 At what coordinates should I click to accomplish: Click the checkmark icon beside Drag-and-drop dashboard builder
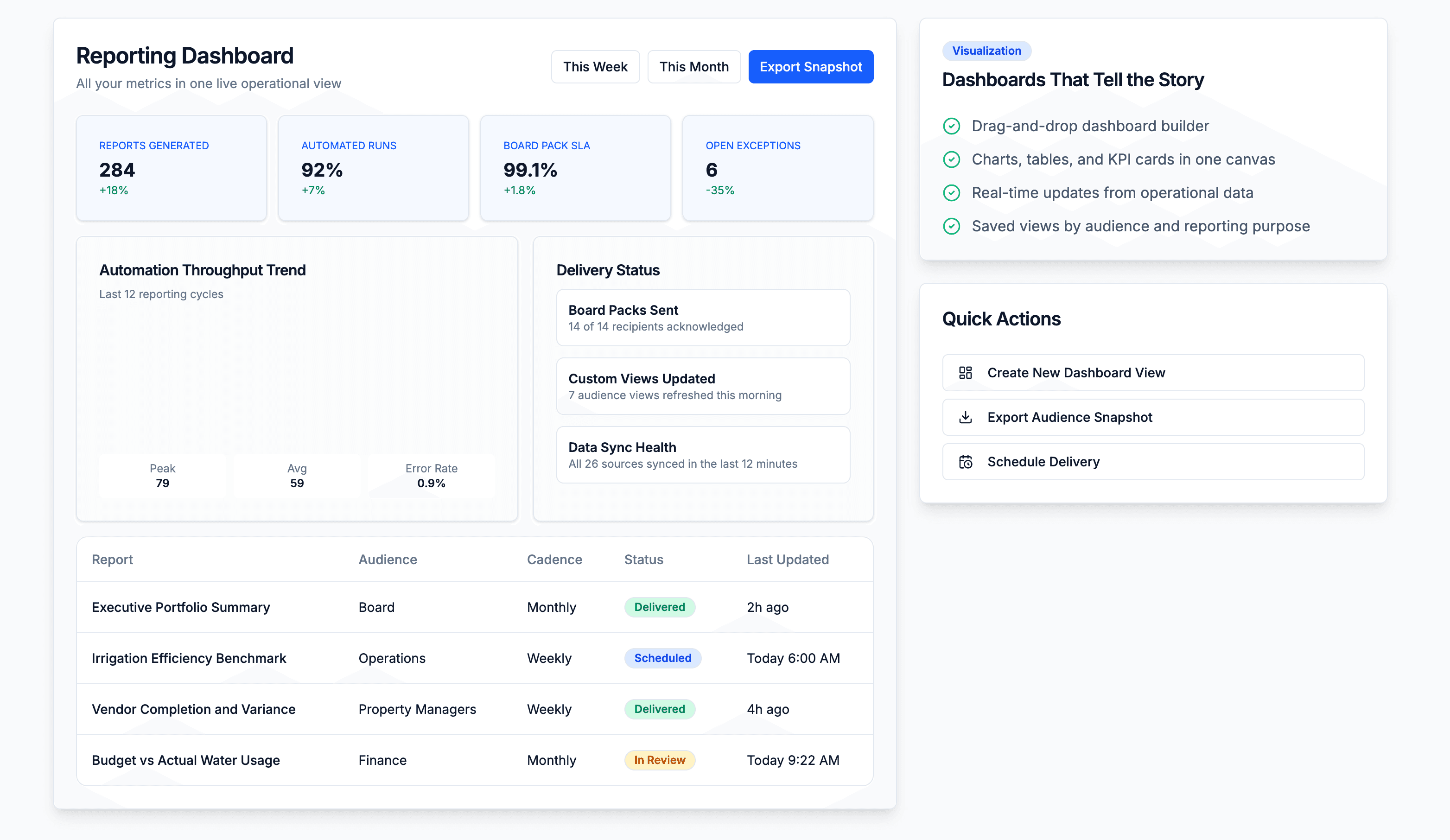pyautogui.click(x=952, y=126)
